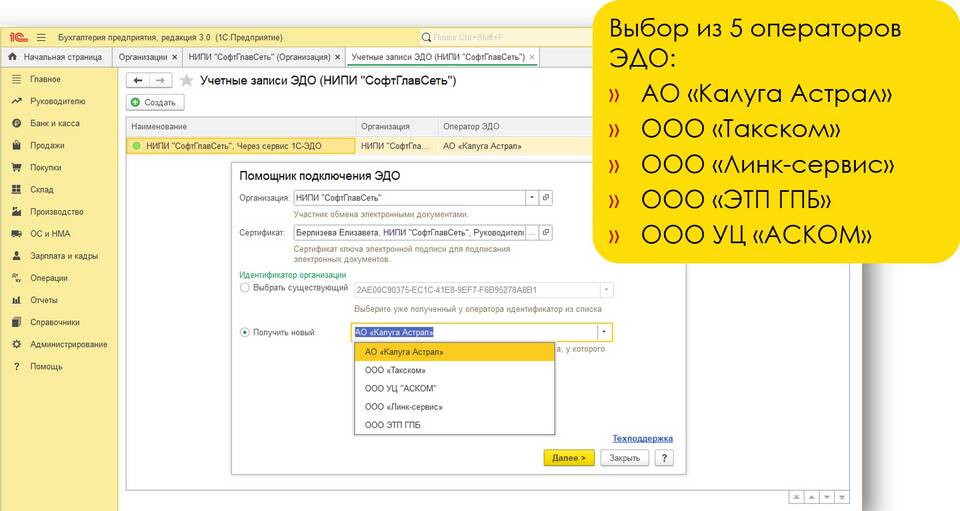Choose ООО «Такском» from dropdown list
This screenshot has width=960, height=511.
454,370
